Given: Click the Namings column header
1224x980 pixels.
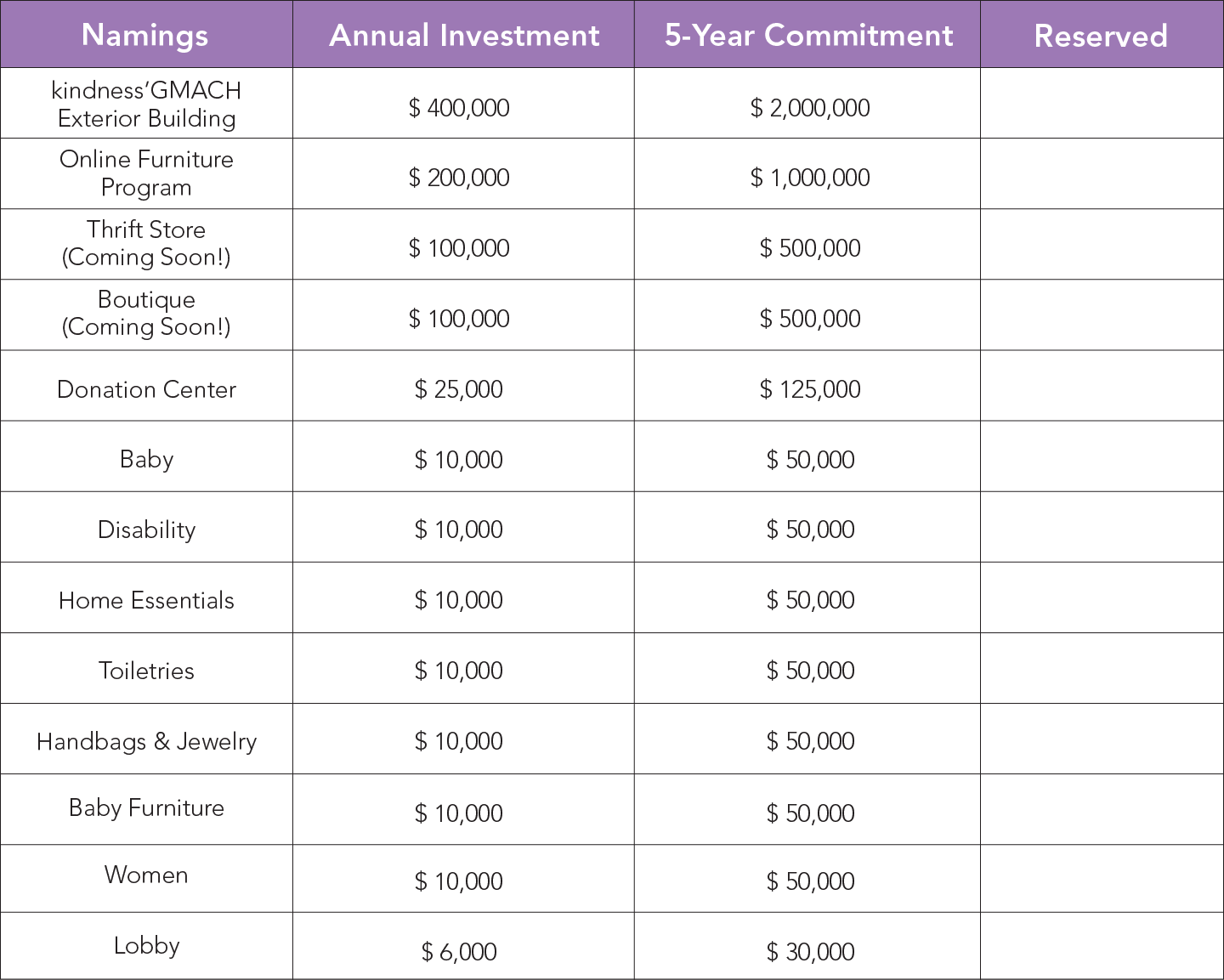Looking at the screenshot, I should click(x=145, y=35).
